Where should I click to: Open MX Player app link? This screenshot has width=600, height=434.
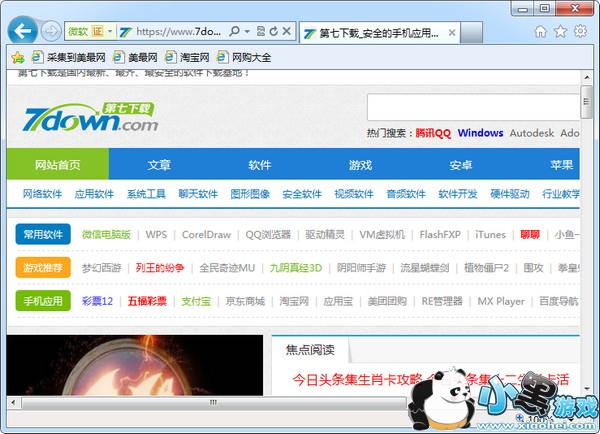pyautogui.click(x=501, y=301)
